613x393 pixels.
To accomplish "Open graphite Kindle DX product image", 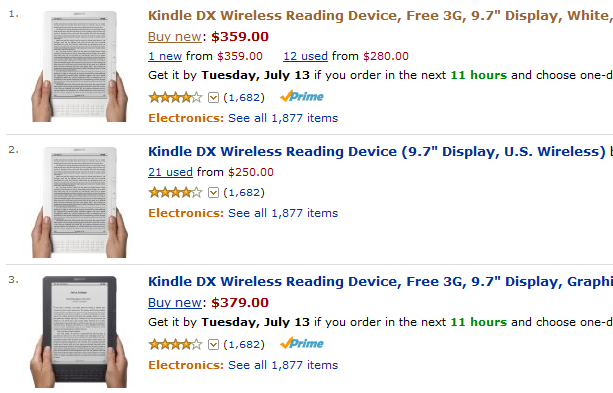I will (x=79, y=332).
